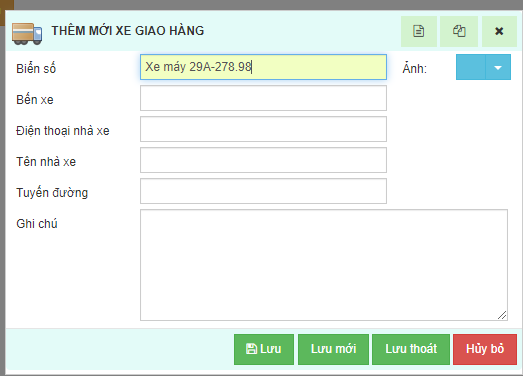Click the Tuyến đường label
The image size is (523, 376).
[52, 193]
